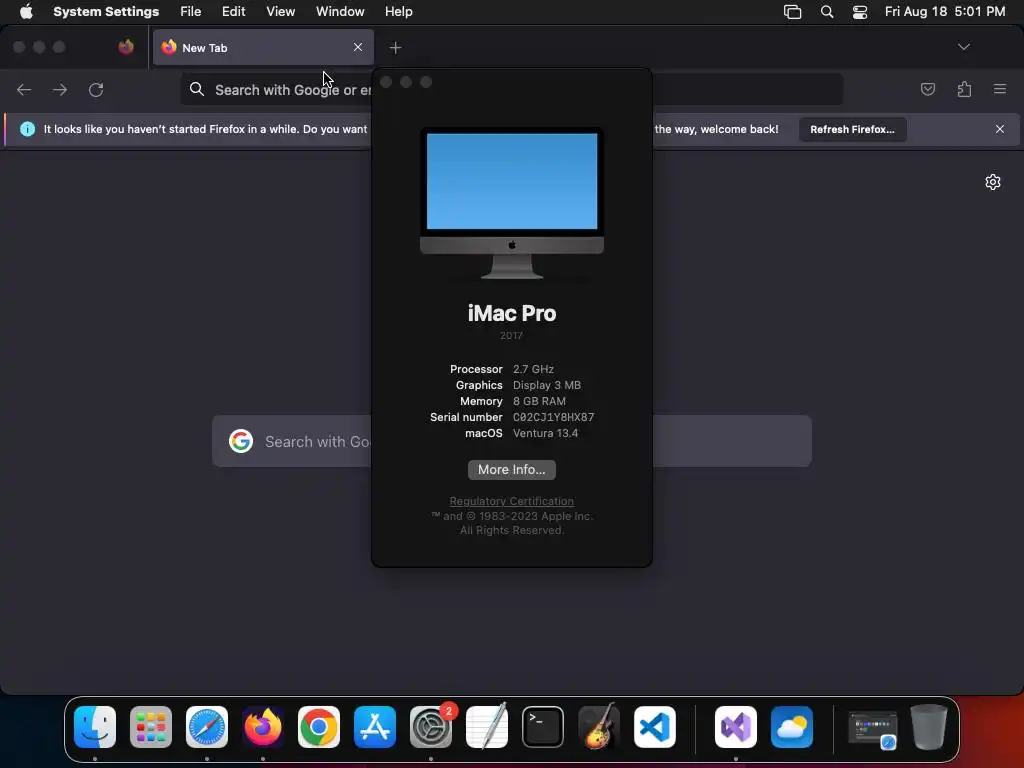This screenshot has width=1024, height=768.
Task: Open the View menu
Action: [x=280, y=11]
